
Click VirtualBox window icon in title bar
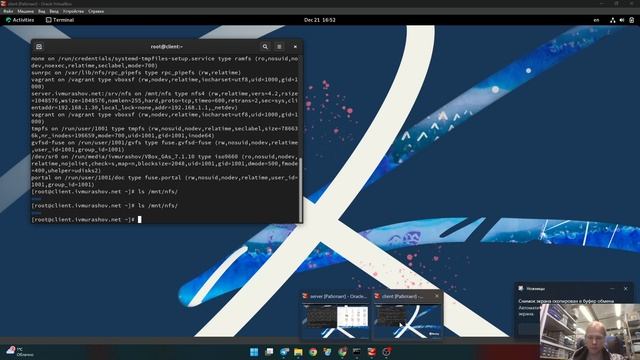pos(4,4)
